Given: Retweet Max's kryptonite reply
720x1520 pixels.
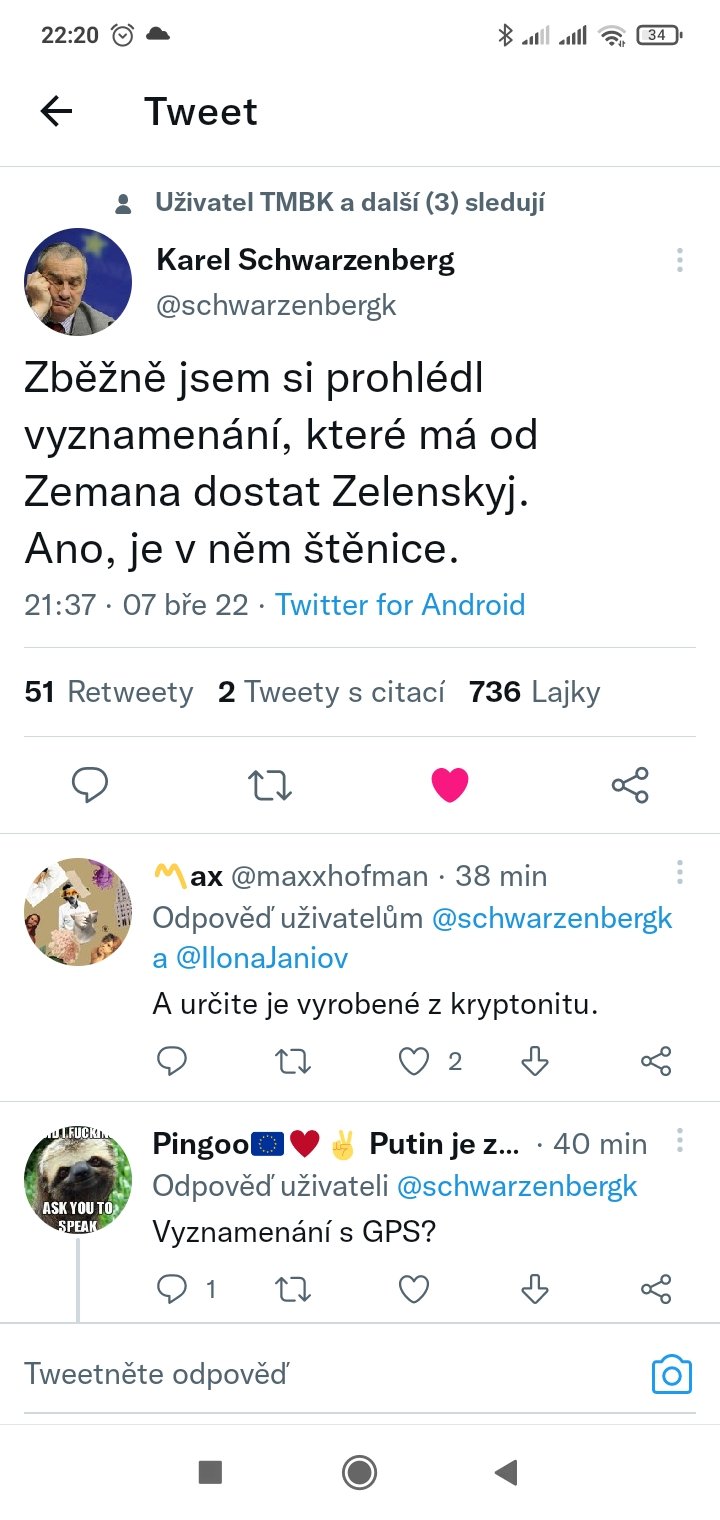Looking at the screenshot, I should click(x=293, y=1061).
